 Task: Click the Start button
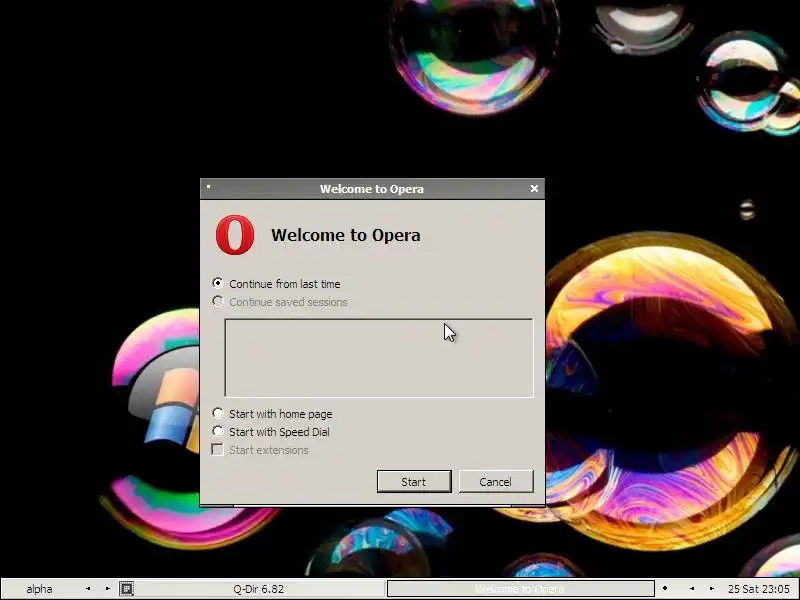(414, 482)
